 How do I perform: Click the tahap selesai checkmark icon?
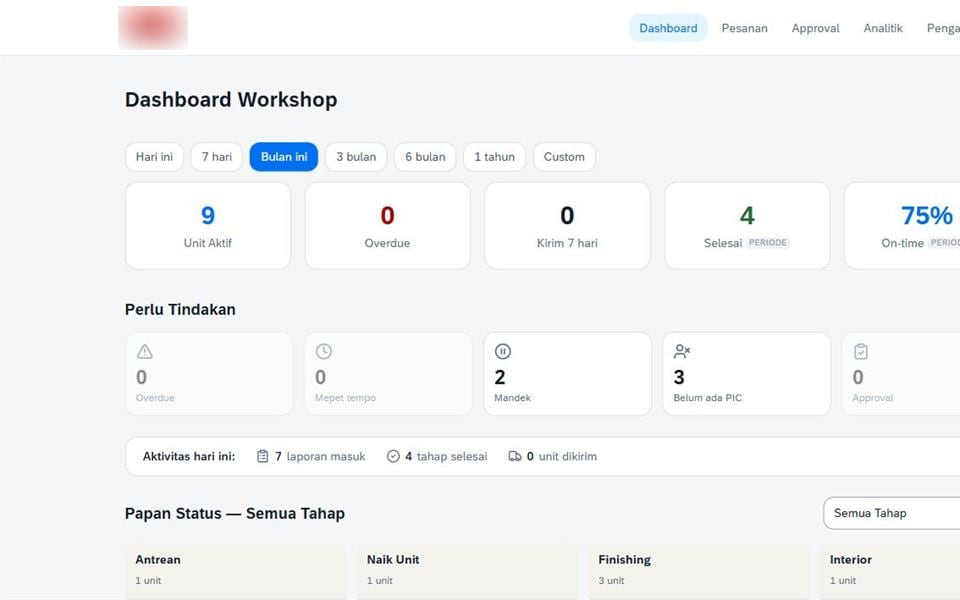393,456
